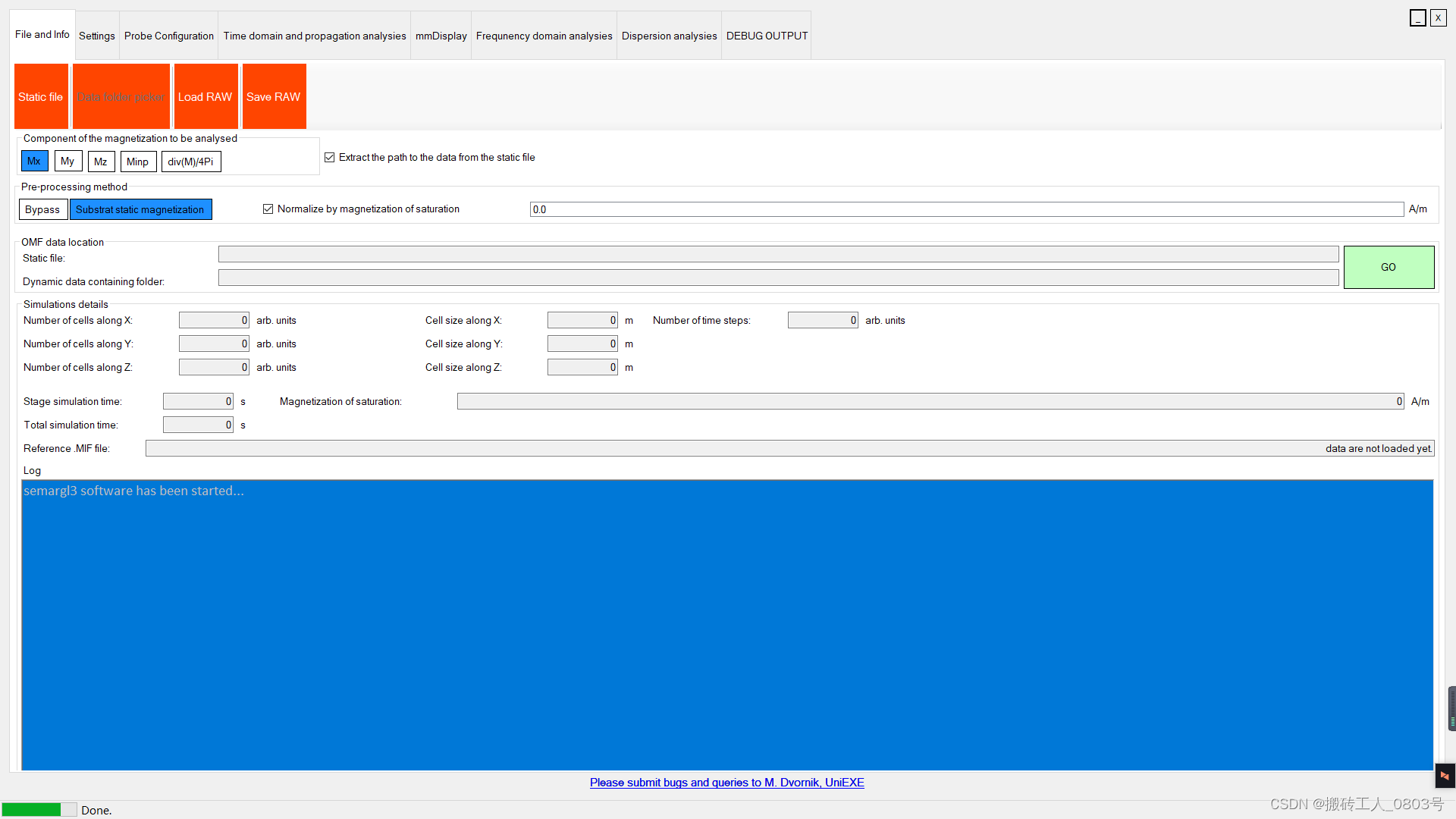The height and width of the screenshot is (819, 1456).
Task: Switch to the mmDisplay tab
Action: click(441, 36)
